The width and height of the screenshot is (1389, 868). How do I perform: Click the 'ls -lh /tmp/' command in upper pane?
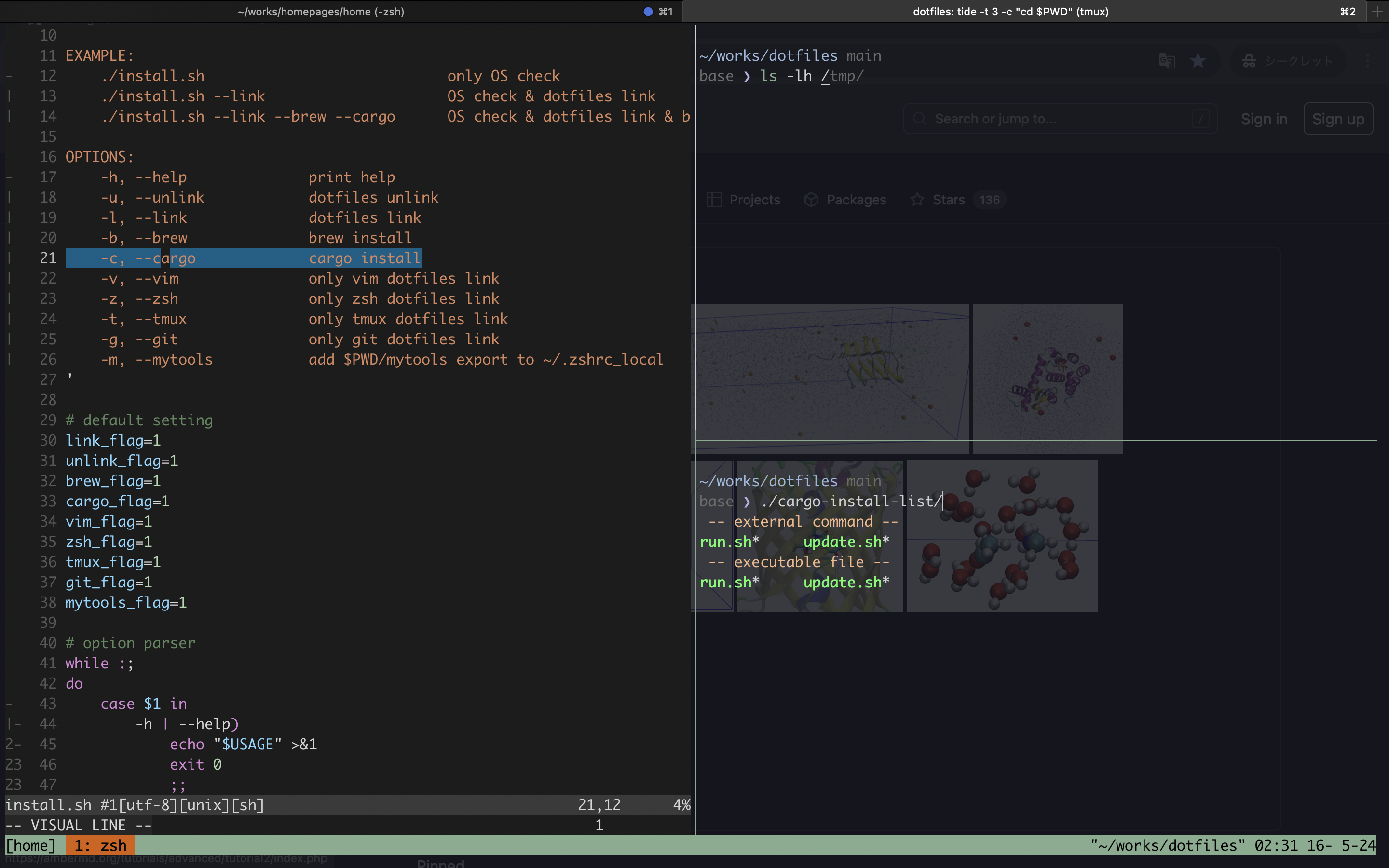pyautogui.click(x=812, y=76)
